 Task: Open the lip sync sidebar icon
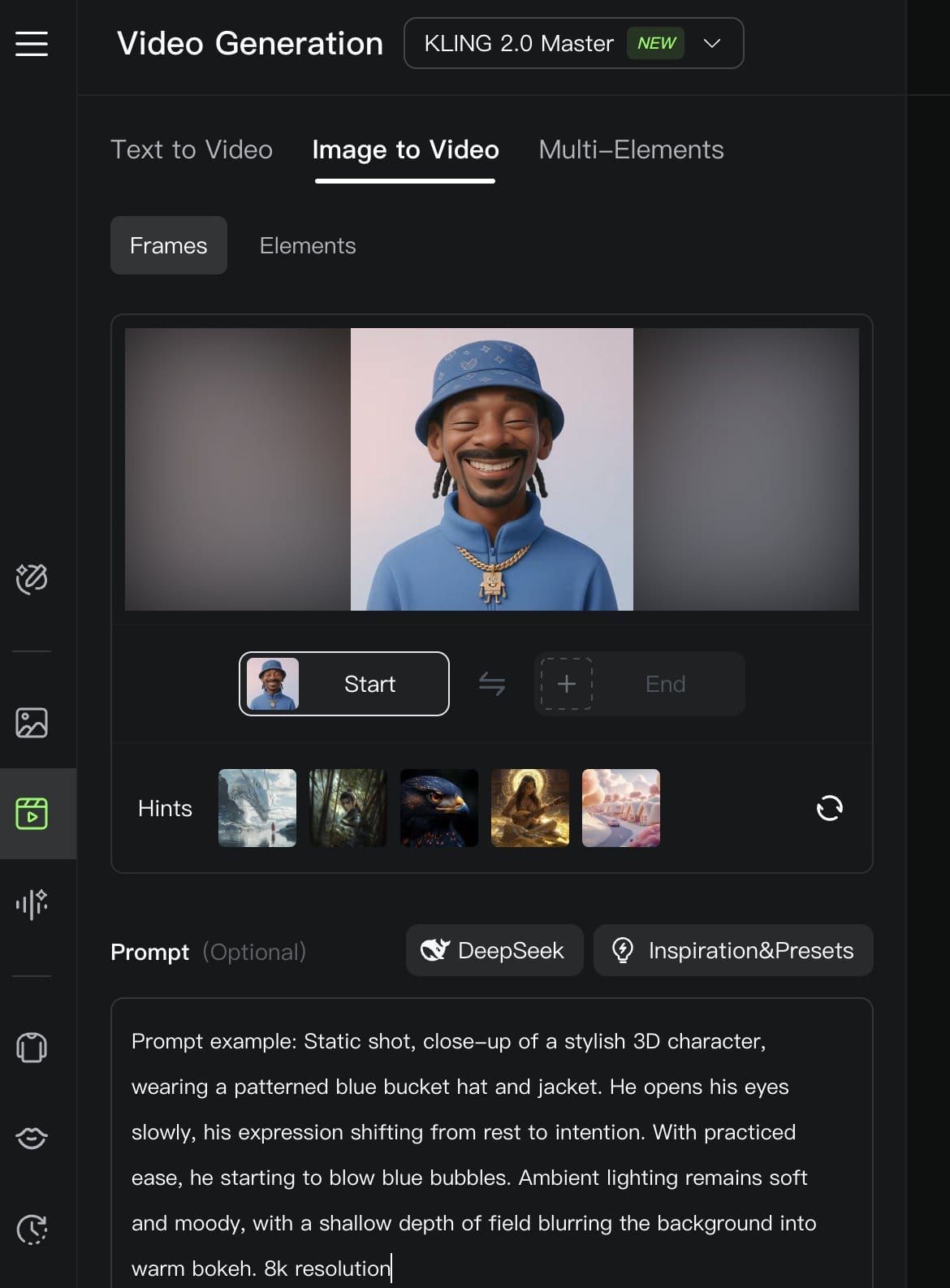point(32,1138)
